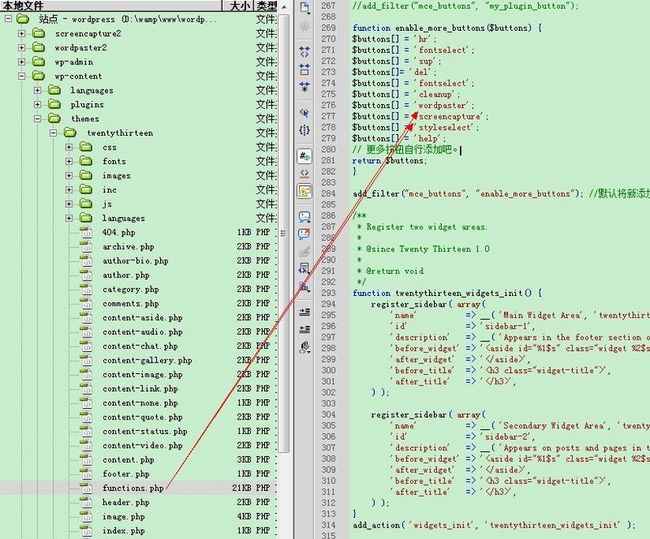Click the '@since Twenty Thirteen 1.0' comment
This screenshot has height=539, width=650.
pyautogui.click(x=427, y=249)
